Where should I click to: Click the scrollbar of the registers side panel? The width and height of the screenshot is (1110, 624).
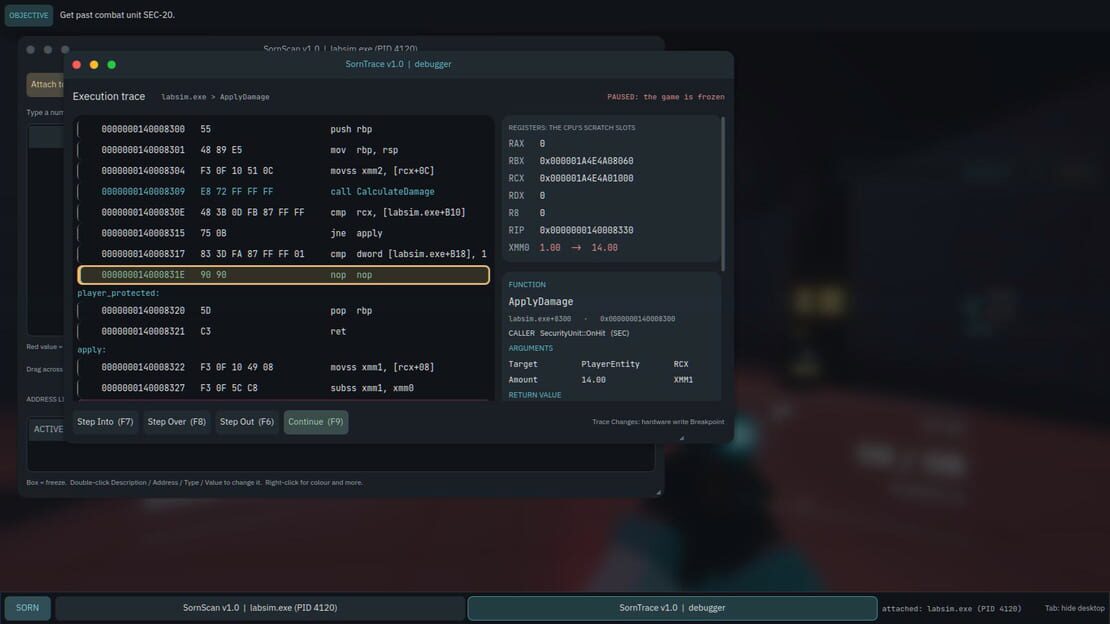point(723,194)
